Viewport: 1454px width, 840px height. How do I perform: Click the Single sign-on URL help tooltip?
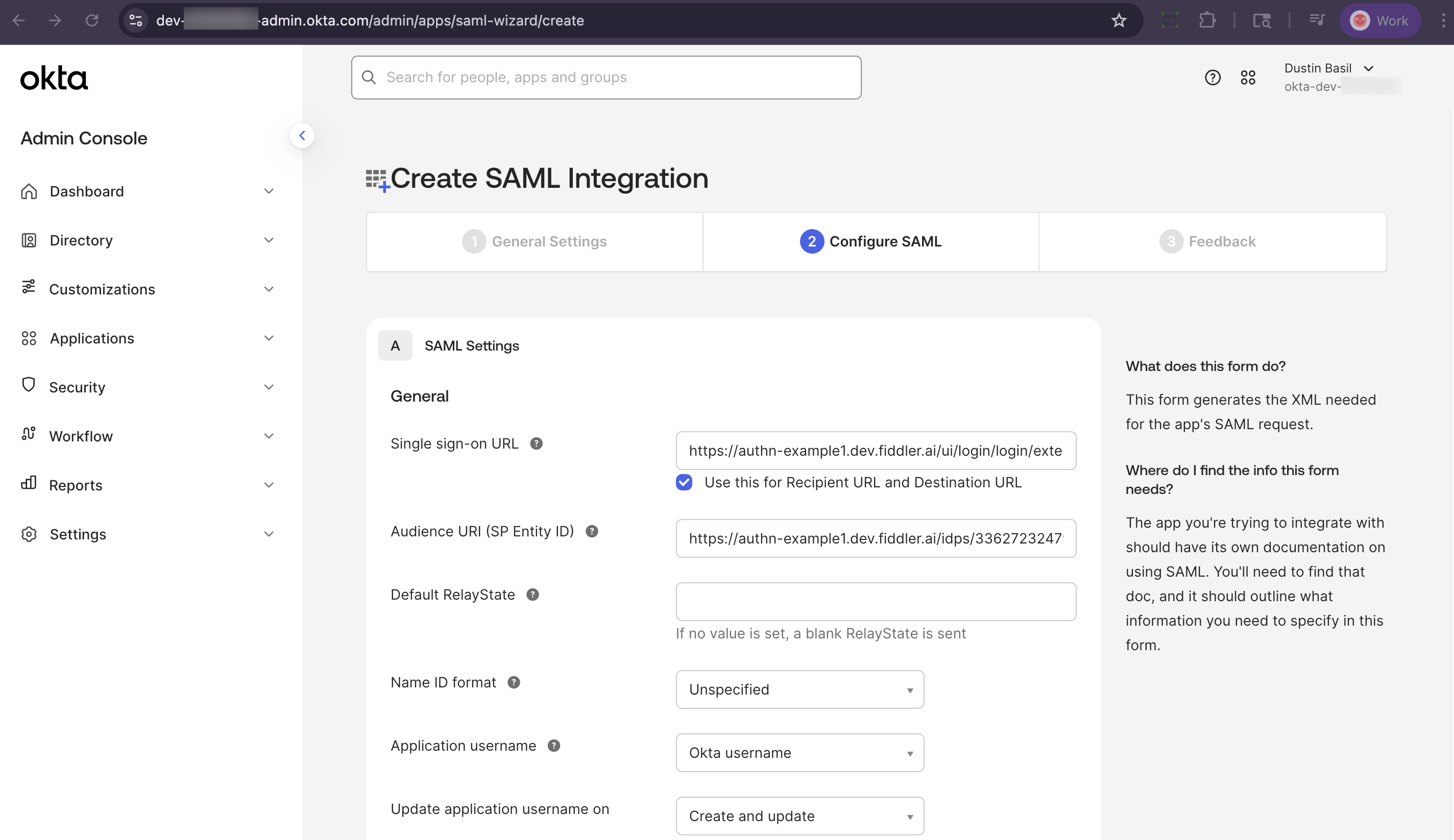[x=537, y=443]
